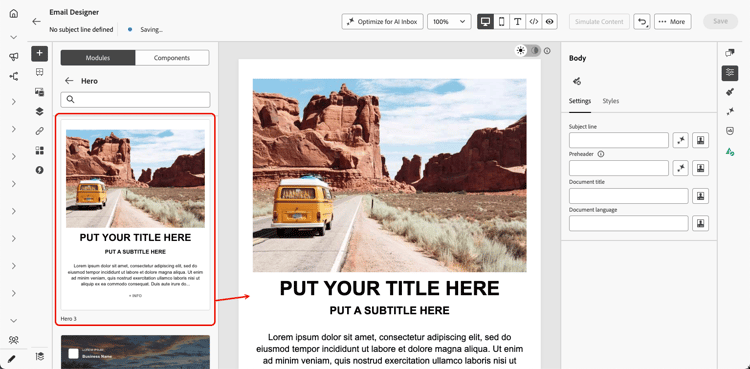Click the Simulate Content button
Viewport: 750px width, 369px height.
(599, 22)
